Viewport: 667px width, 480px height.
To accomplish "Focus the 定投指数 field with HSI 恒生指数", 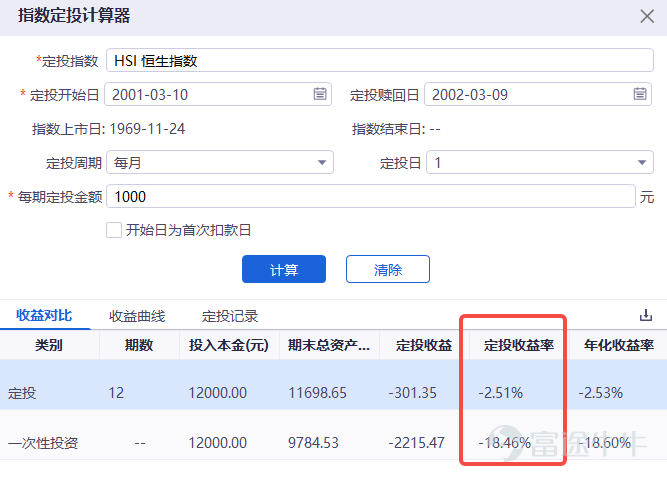I will [380, 60].
